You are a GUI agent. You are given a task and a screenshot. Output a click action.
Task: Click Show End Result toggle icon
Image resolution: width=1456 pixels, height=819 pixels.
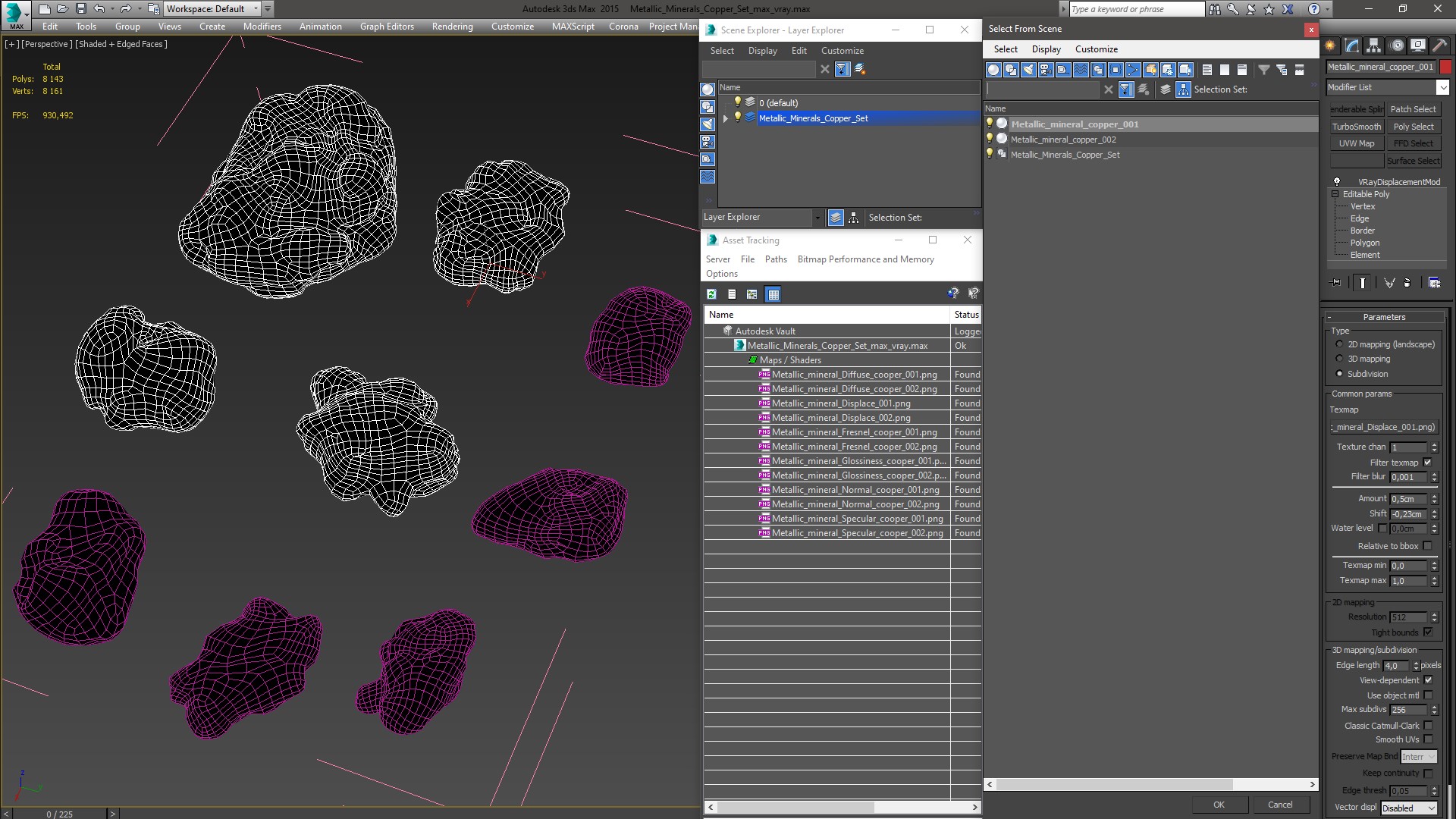coord(1363,283)
